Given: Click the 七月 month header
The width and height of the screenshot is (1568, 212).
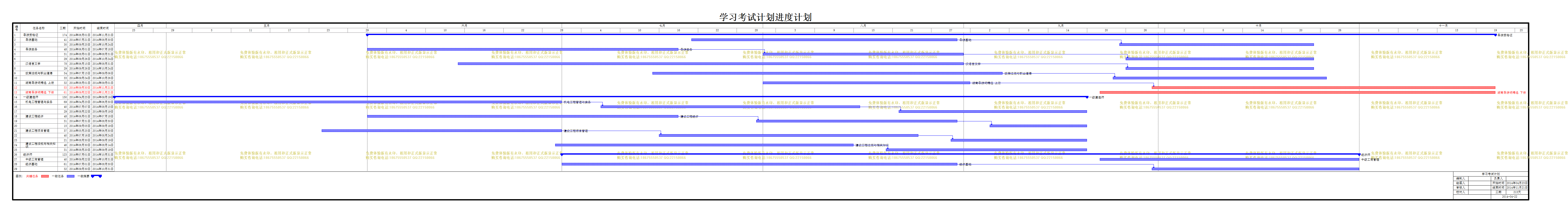Looking at the screenshot, I should tap(662, 26).
